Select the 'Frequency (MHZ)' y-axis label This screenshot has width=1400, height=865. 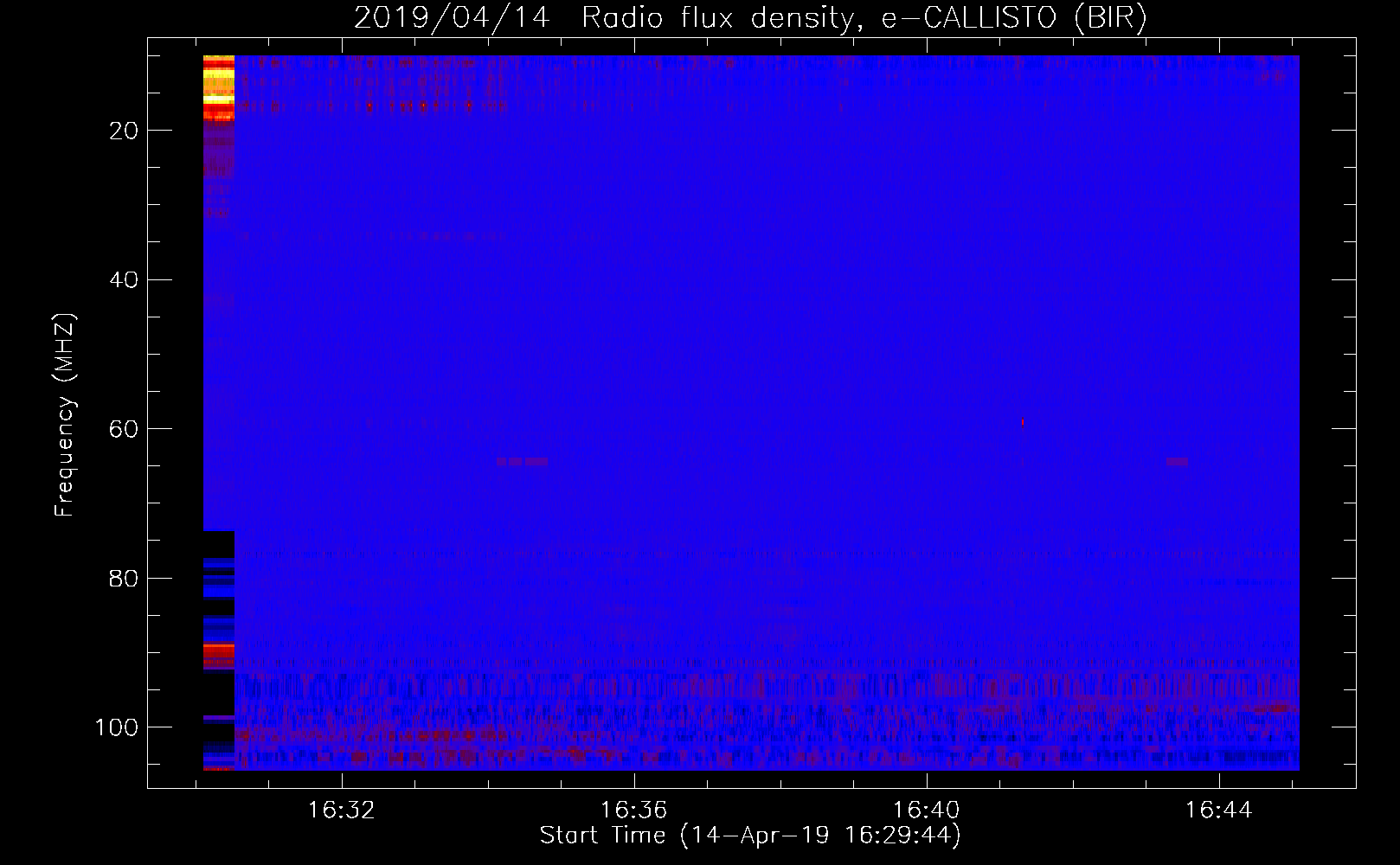tap(65, 414)
